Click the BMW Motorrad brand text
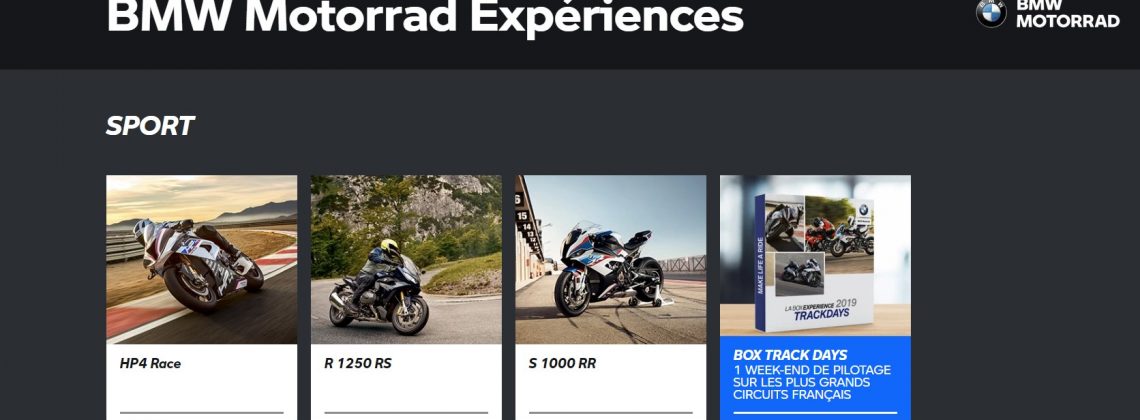Screen dimensions: 1140x420 tap(1067, 13)
